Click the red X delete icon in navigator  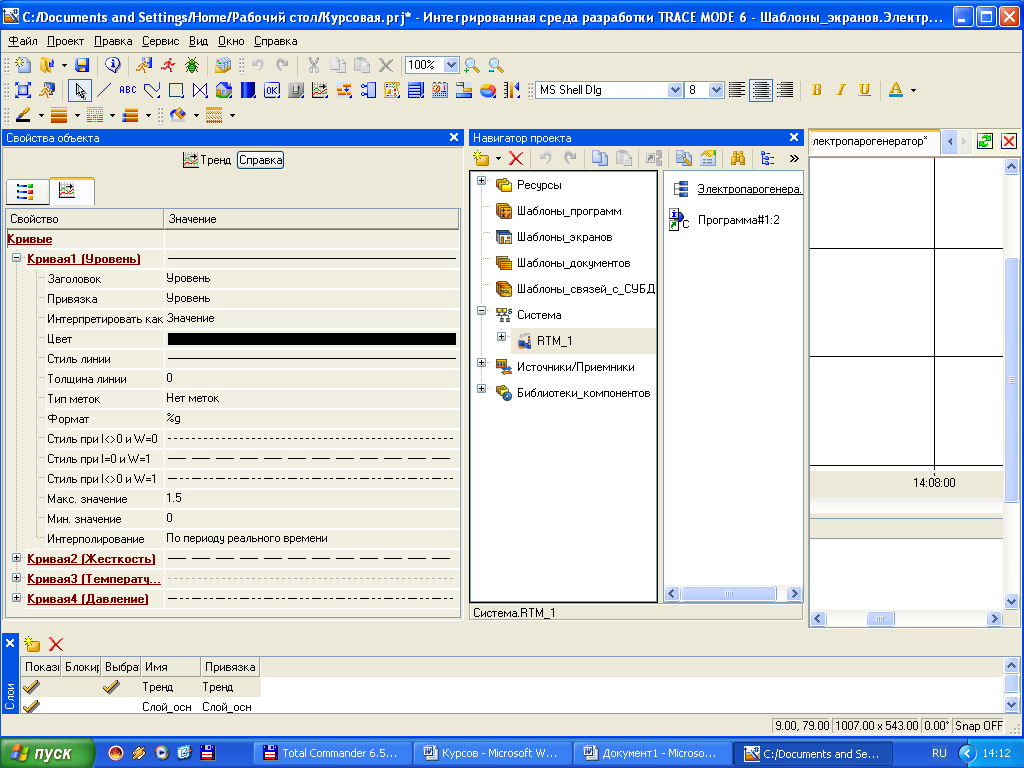click(x=516, y=158)
